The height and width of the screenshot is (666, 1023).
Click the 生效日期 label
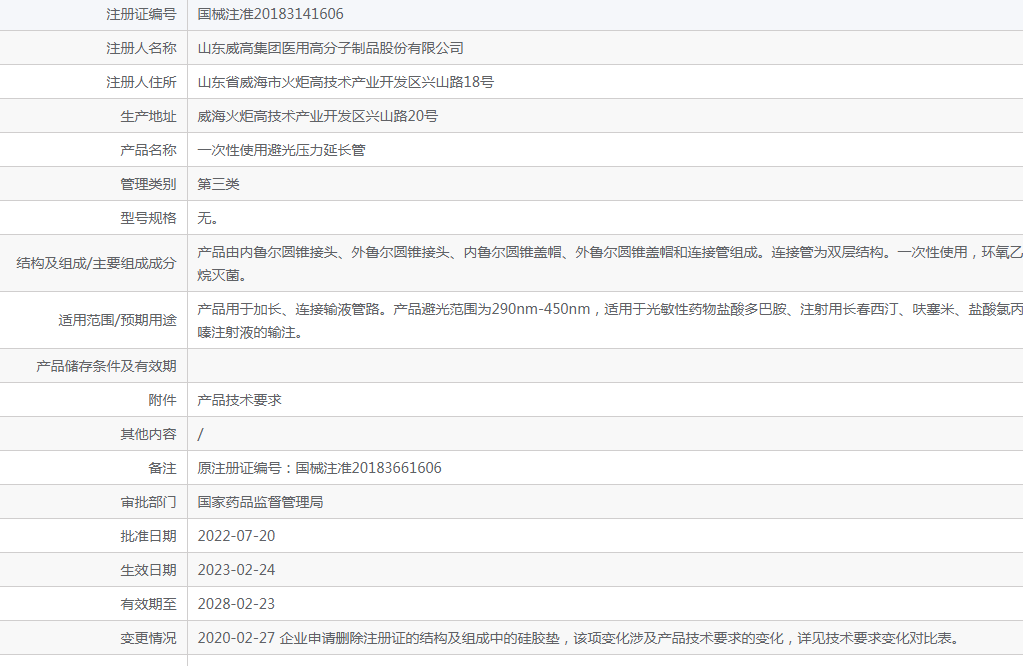[x=148, y=569]
